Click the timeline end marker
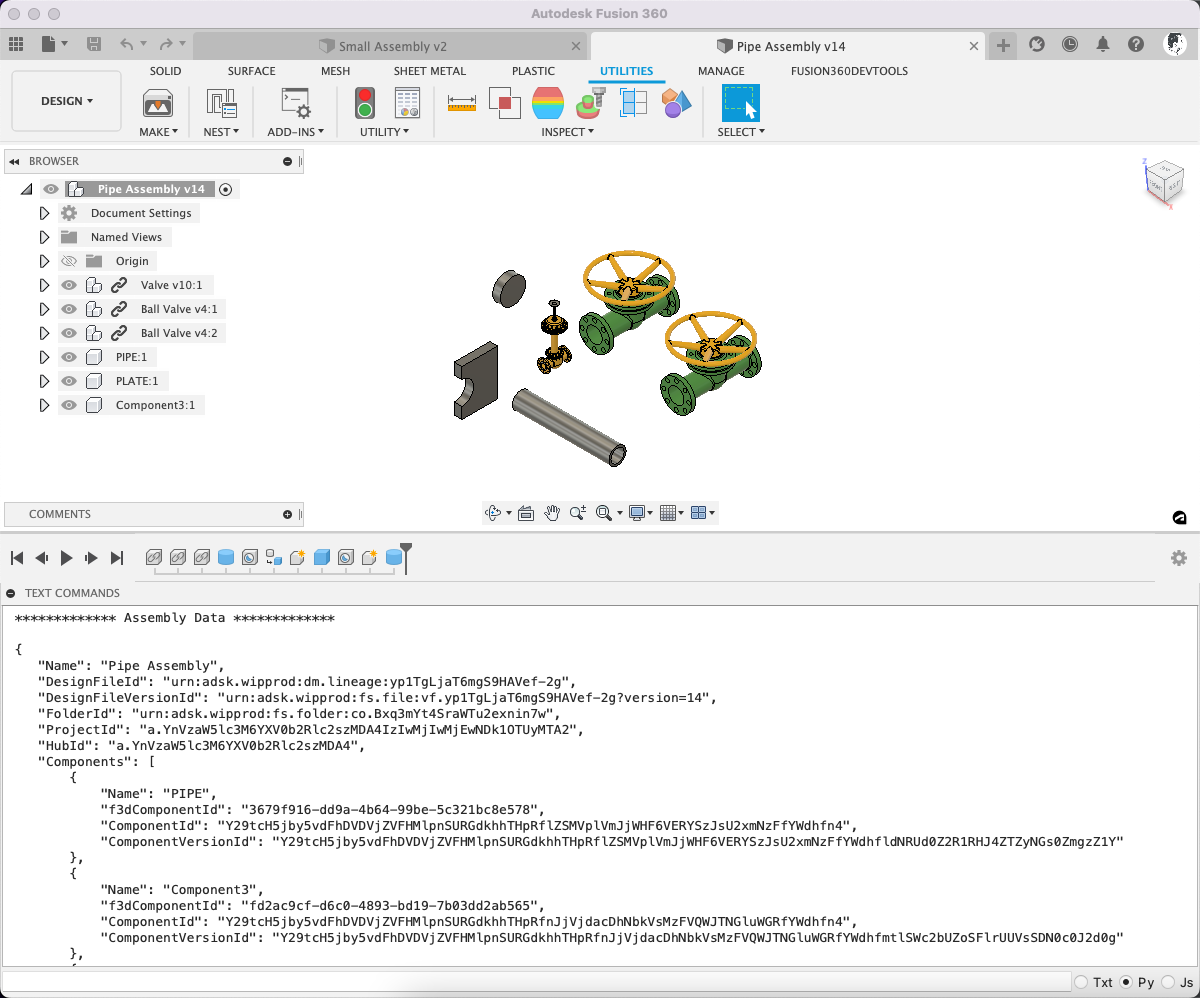This screenshot has height=998, width=1200. point(406,558)
